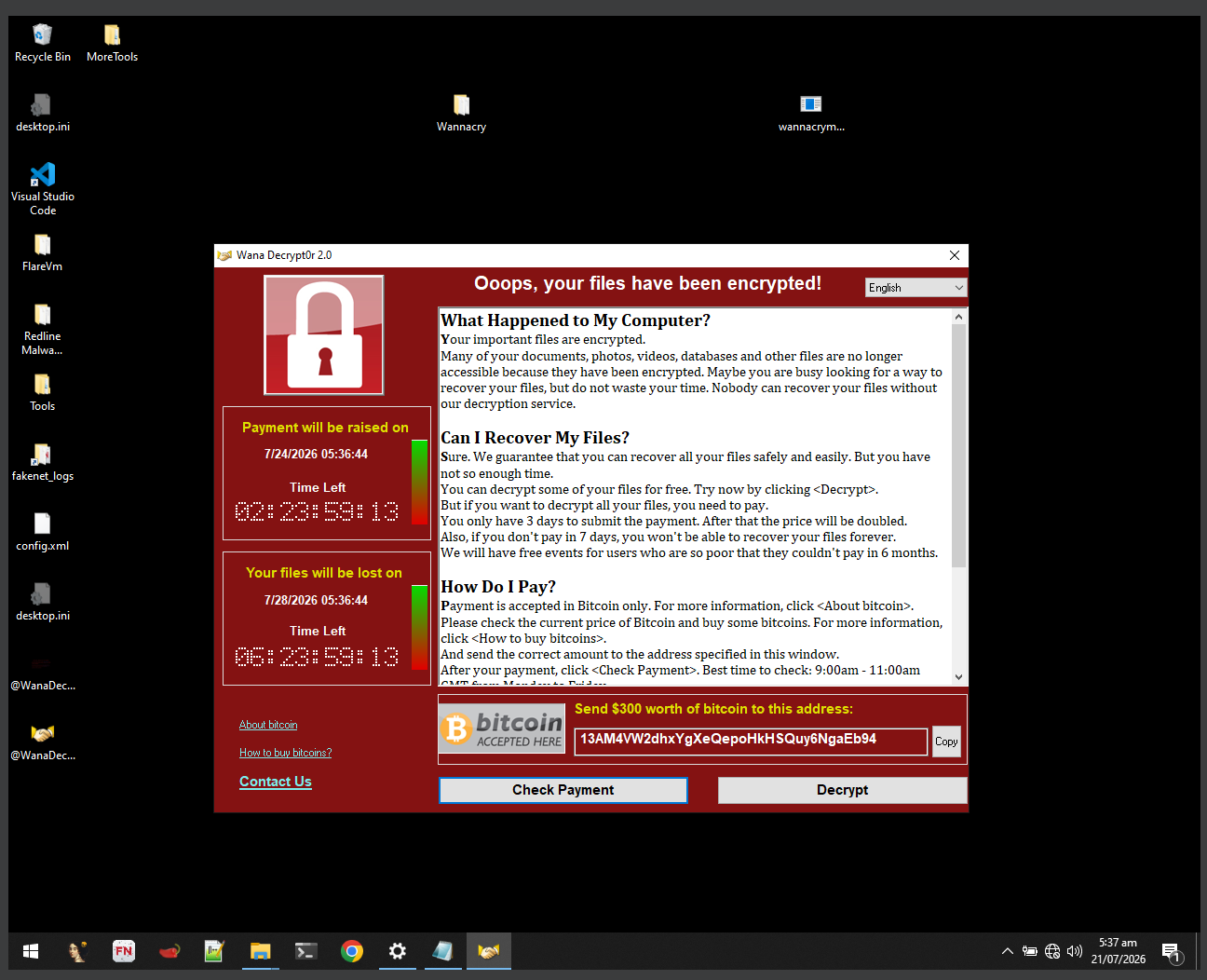Click the About bitcoin link

coord(268,725)
